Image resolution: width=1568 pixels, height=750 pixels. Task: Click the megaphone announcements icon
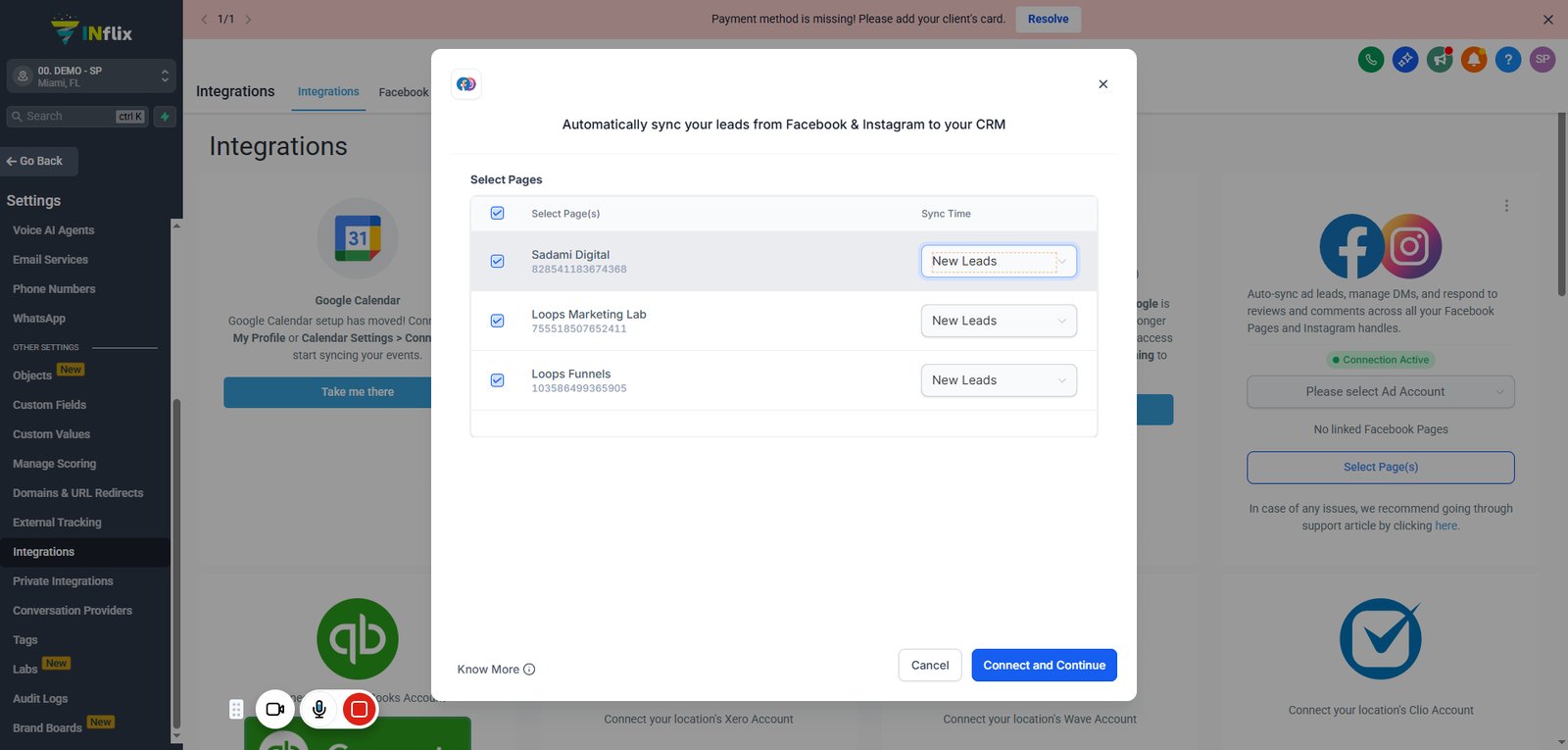pyautogui.click(x=1440, y=60)
